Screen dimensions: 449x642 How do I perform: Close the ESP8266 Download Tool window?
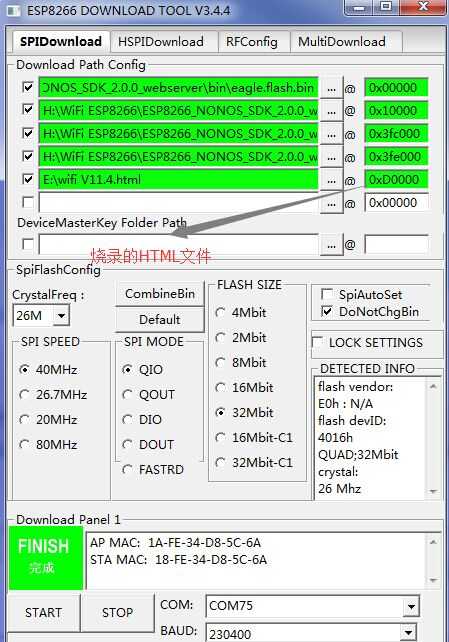point(424,7)
